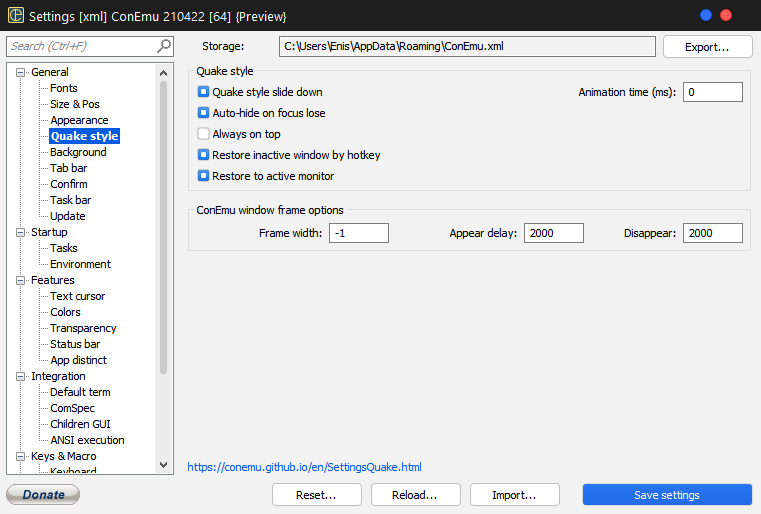The height and width of the screenshot is (514, 761).
Task: Select the Quake style tree item
Action: pos(84,136)
